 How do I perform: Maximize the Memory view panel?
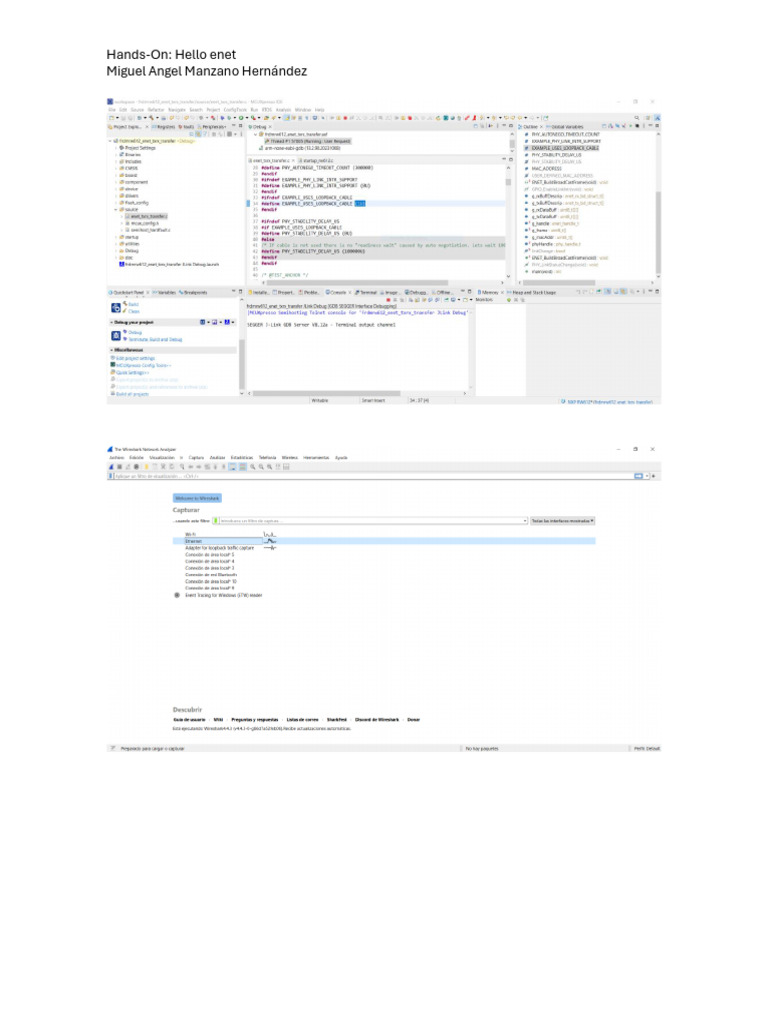tap(657, 292)
